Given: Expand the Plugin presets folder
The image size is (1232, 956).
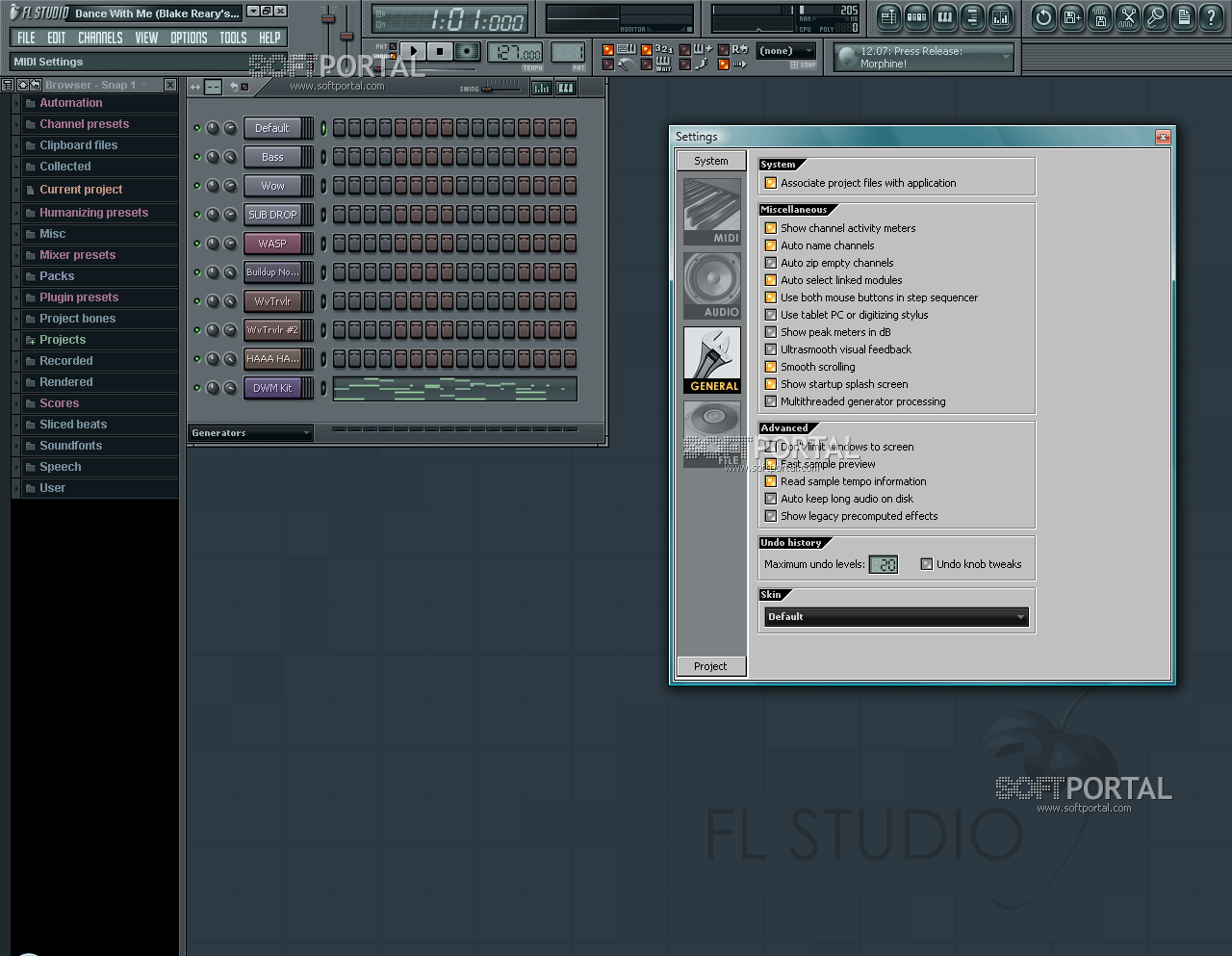Looking at the screenshot, I should (x=94, y=297).
